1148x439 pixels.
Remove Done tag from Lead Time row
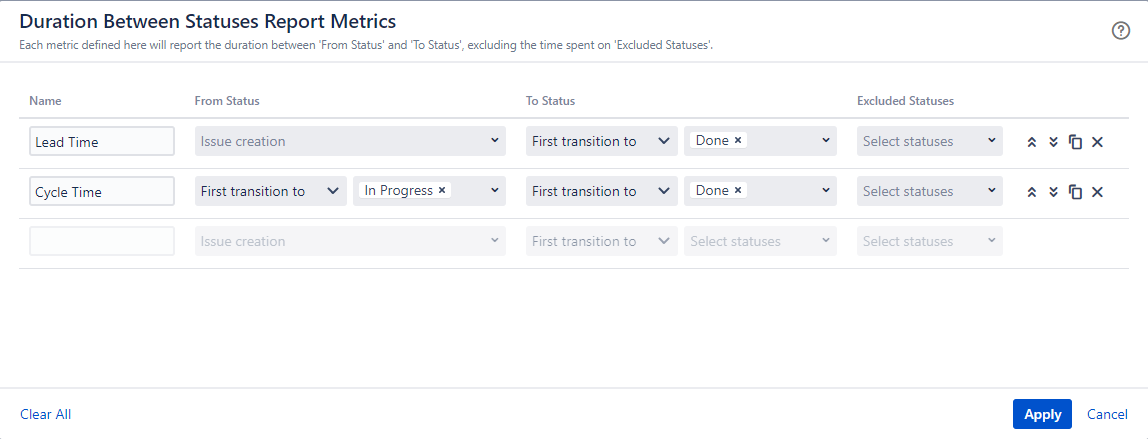coord(738,140)
